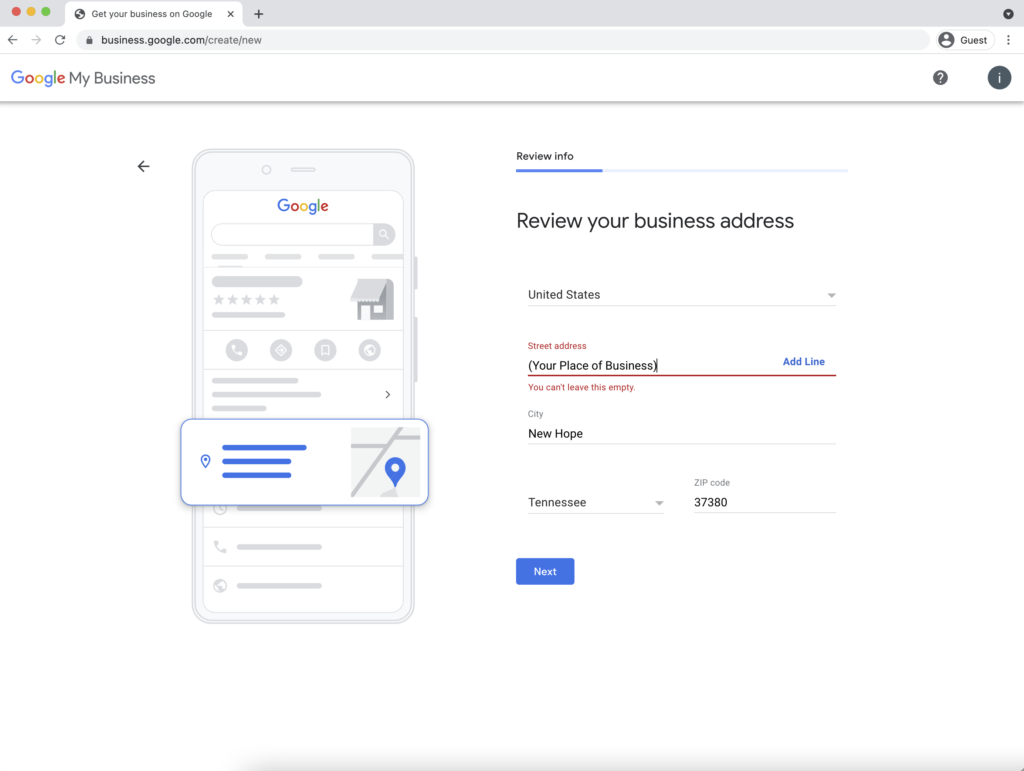Click the 'You can't leave this empty.' error text

pos(581,387)
